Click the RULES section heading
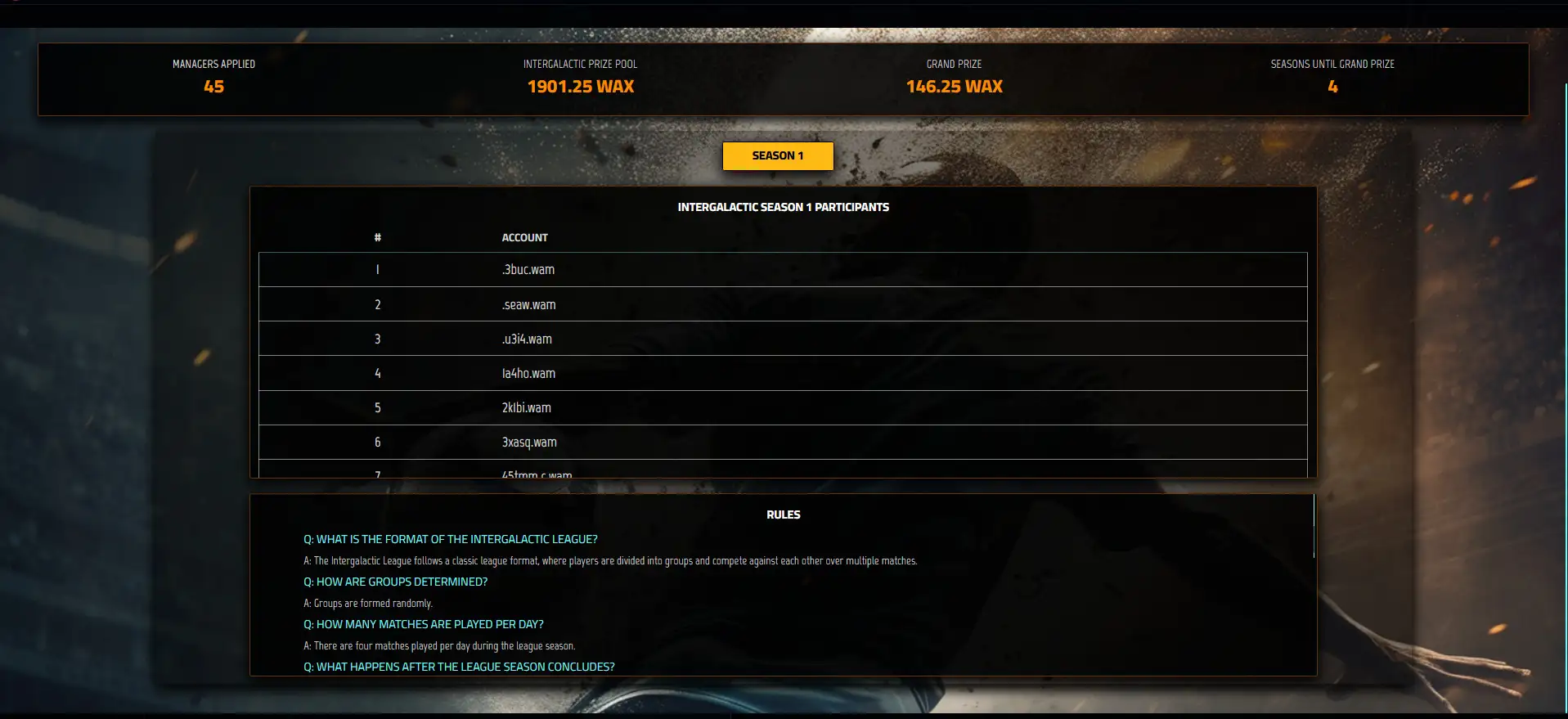Viewport: 1568px width, 719px height. (x=783, y=515)
